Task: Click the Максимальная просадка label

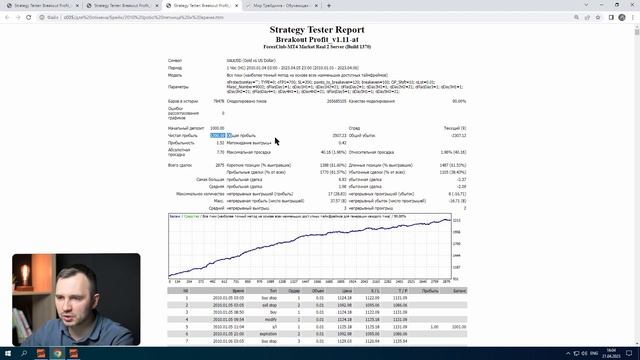Action: [x=249, y=152]
